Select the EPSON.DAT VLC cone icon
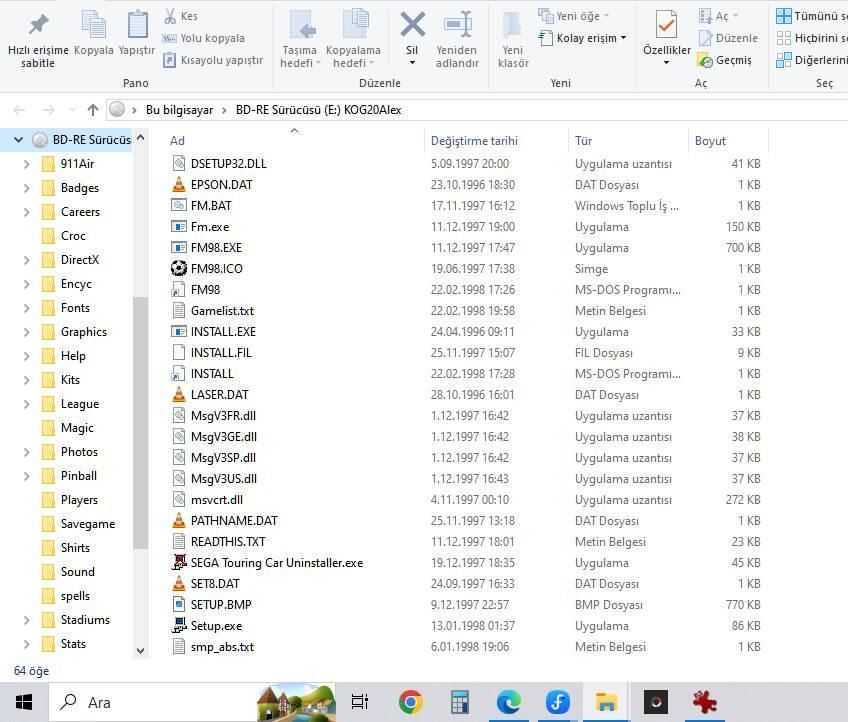This screenshot has width=848, height=722. pos(178,184)
